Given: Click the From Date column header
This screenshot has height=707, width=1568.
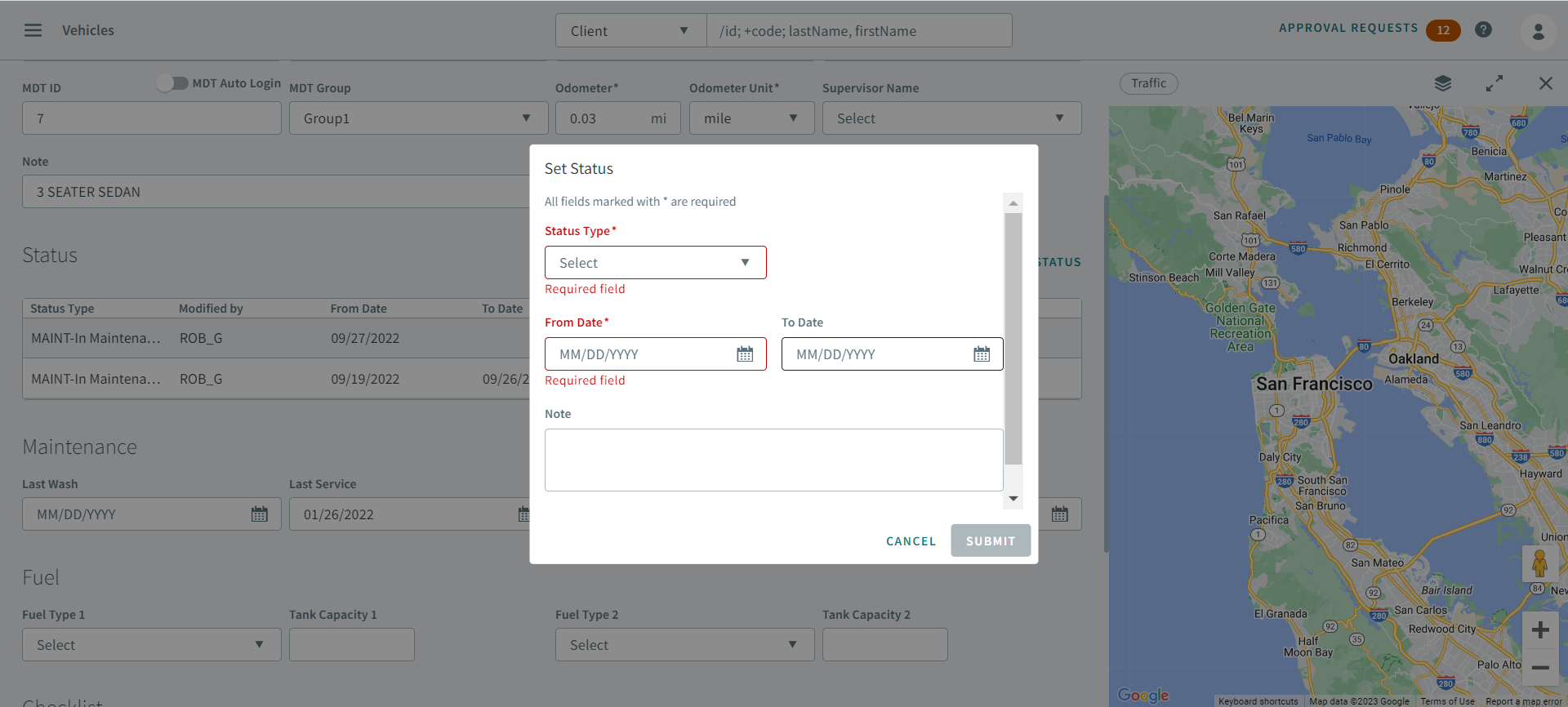Looking at the screenshot, I should click(x=359, y=309).
